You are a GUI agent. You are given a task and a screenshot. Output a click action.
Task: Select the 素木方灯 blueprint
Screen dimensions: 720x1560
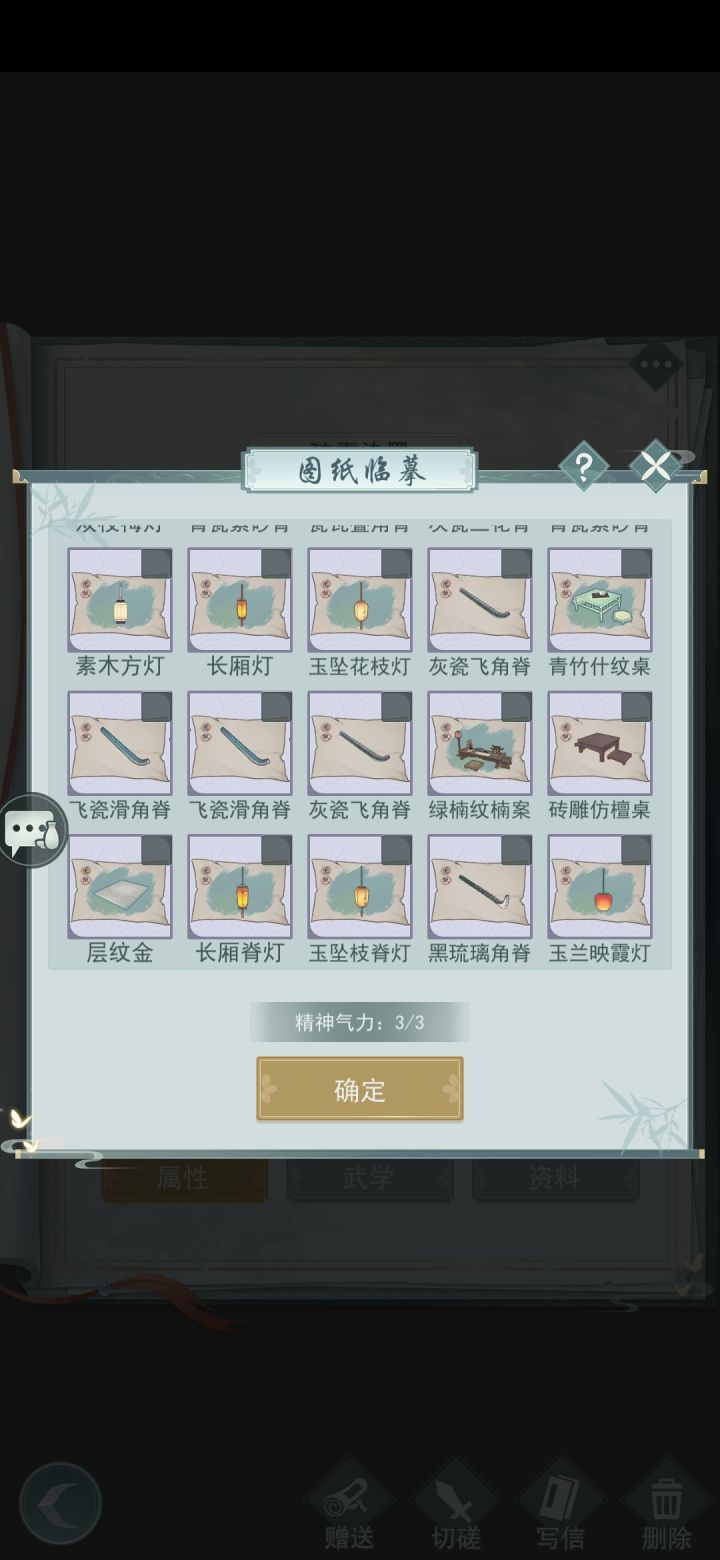(x=120, y=600)
